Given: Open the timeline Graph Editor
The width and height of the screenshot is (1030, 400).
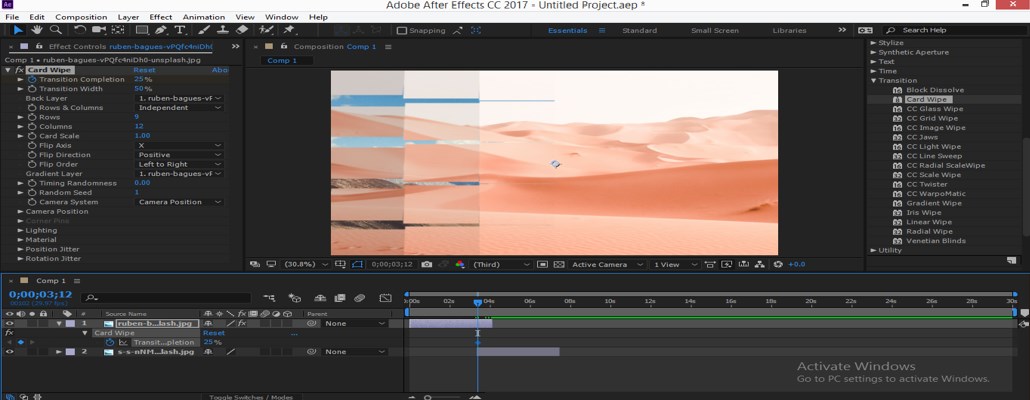Looking at the screenshot, I should [x=386, y=298].
